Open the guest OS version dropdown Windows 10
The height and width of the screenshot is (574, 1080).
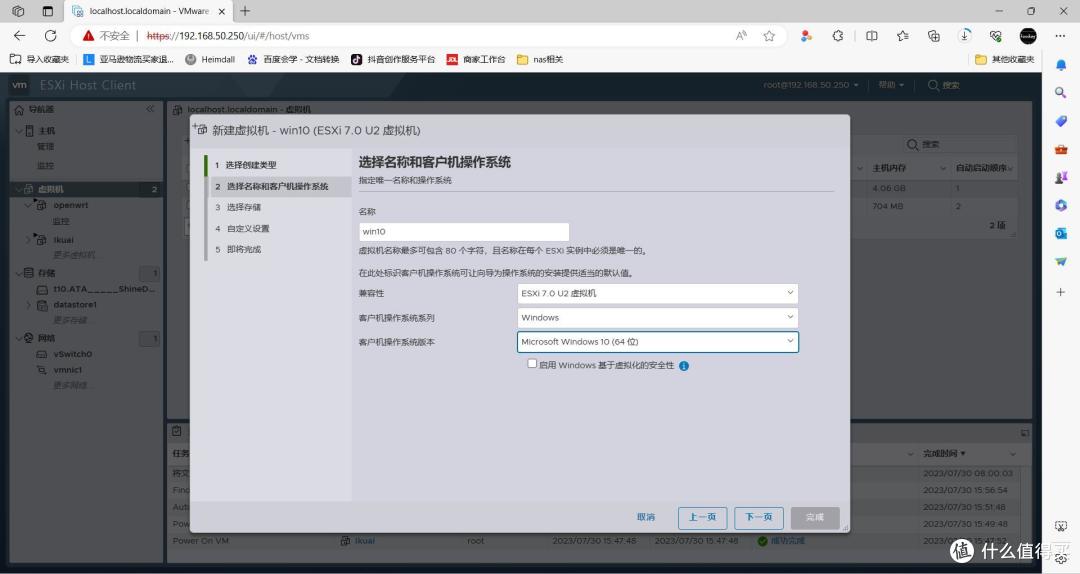click(657, 342)
